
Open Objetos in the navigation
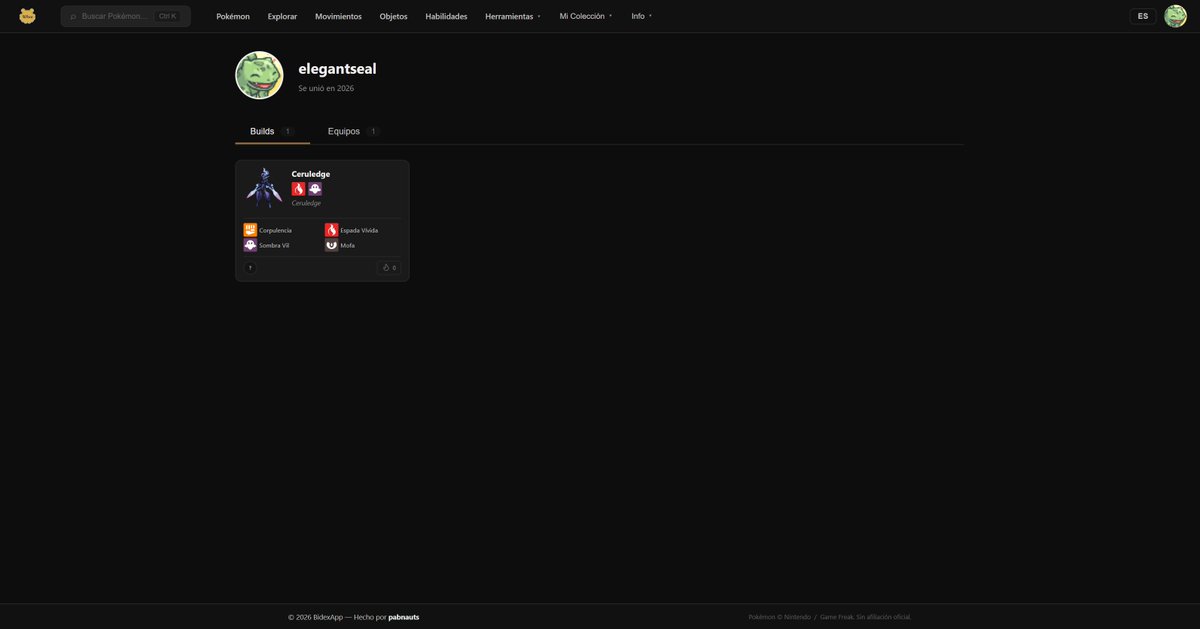coord(393,16)
